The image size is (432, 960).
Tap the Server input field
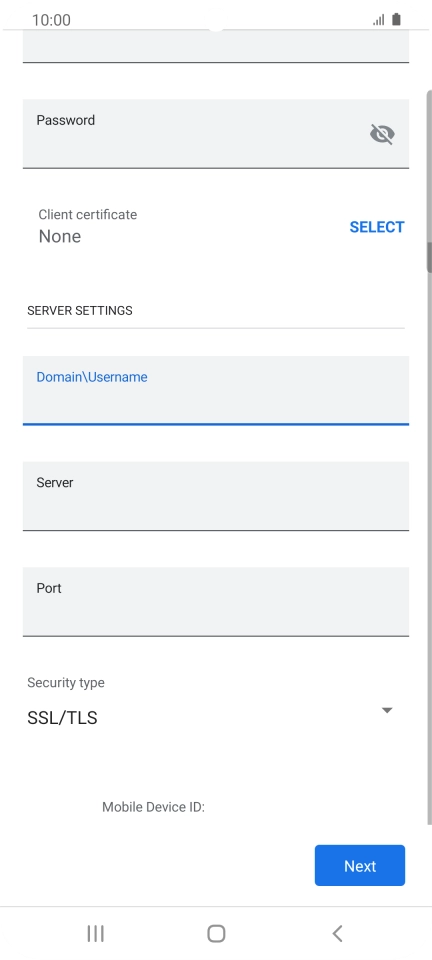215,496
